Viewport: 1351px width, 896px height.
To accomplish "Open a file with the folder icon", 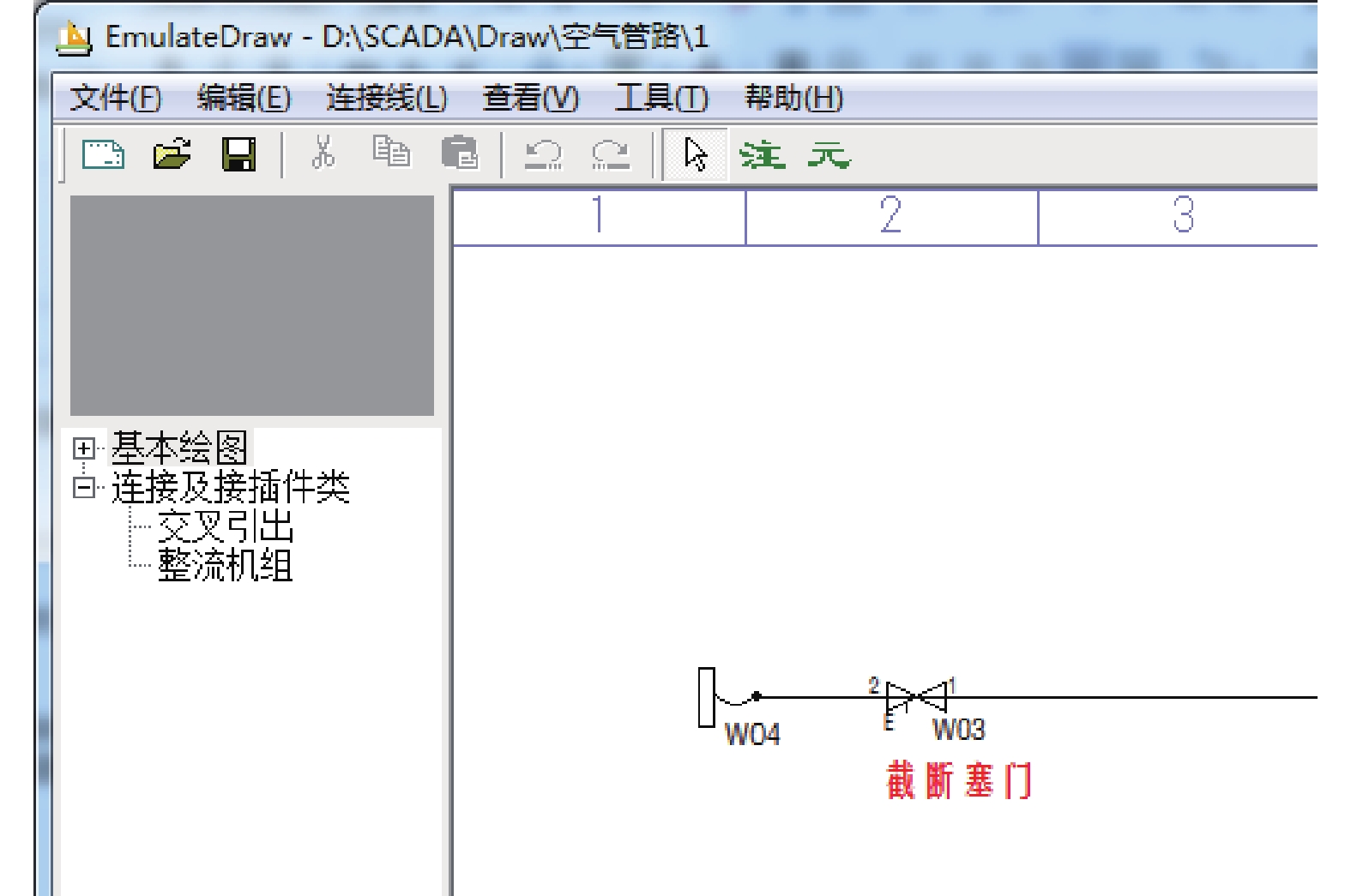I will point(172,155).
